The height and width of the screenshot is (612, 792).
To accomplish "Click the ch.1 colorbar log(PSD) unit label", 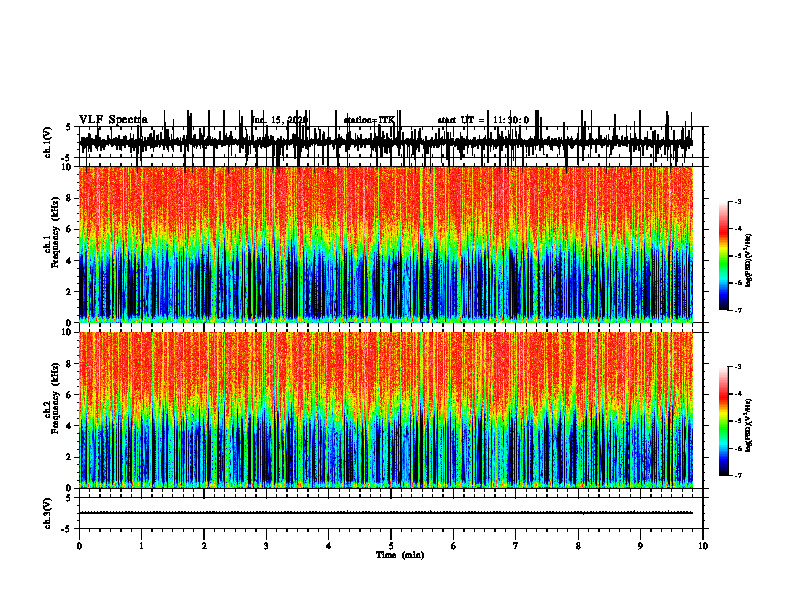I will pyautogui.click(x=749, y=261).
